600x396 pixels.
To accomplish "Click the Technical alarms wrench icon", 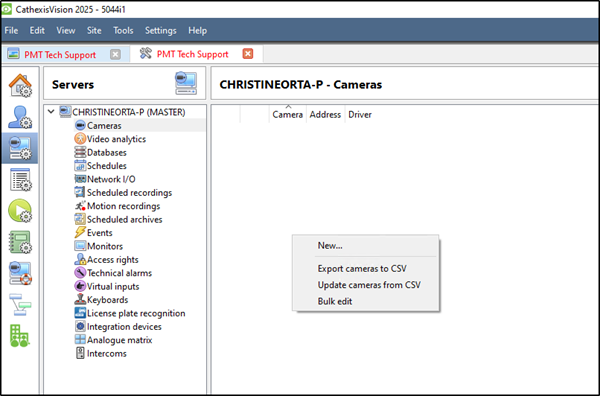I will tap(80, 273).
